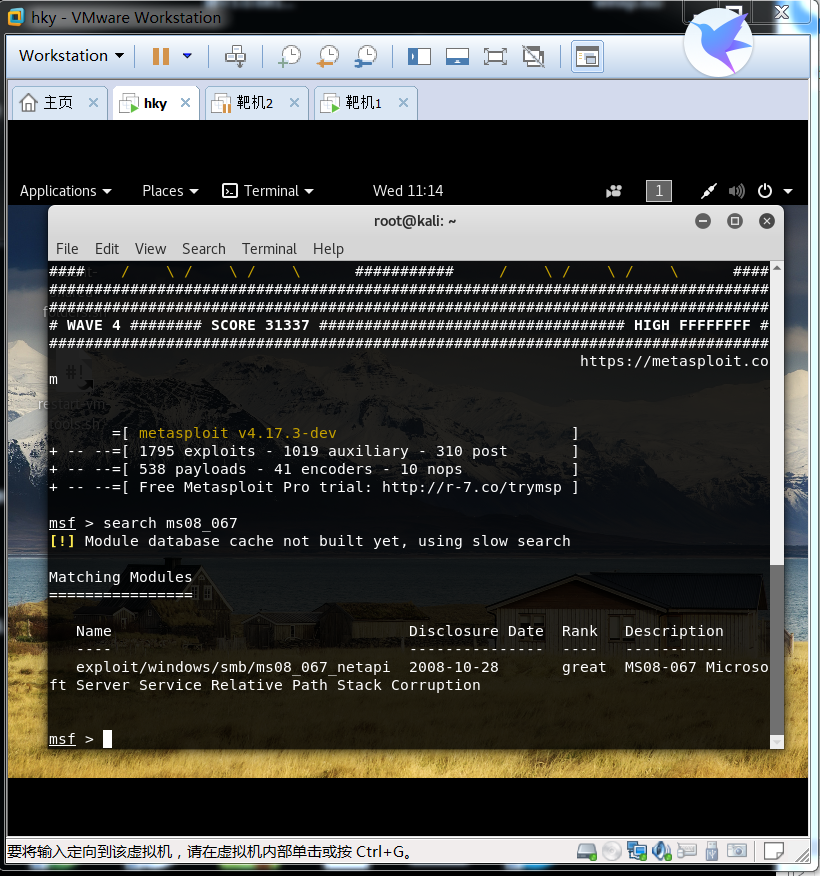Open the terminal View menu
820x876 pixels.
(150, 249)
